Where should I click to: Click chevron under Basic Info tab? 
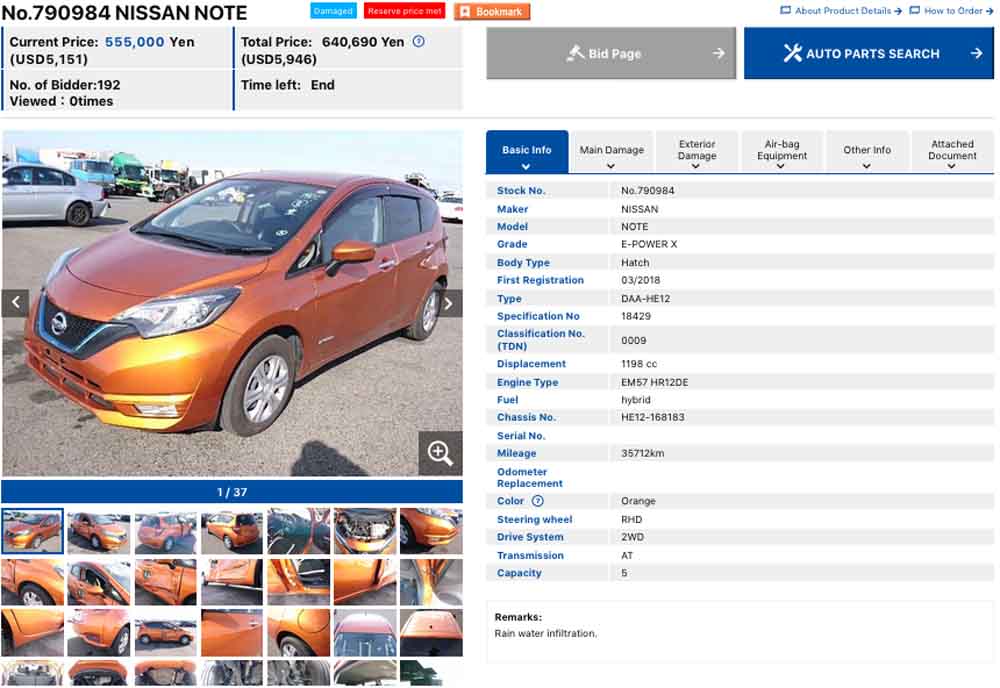click(x=526, y=166)
